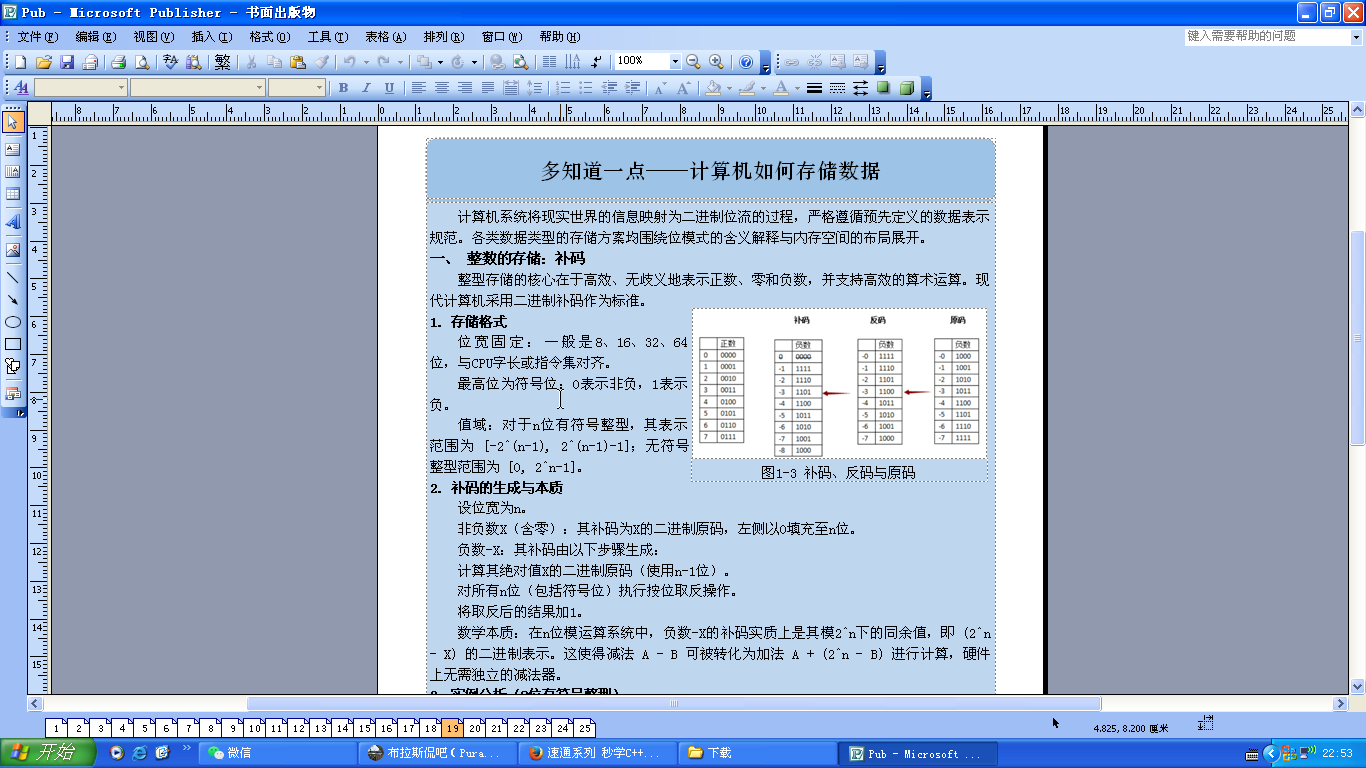
Task: Go to page 20 in page navigator
Action: [474, 729]
